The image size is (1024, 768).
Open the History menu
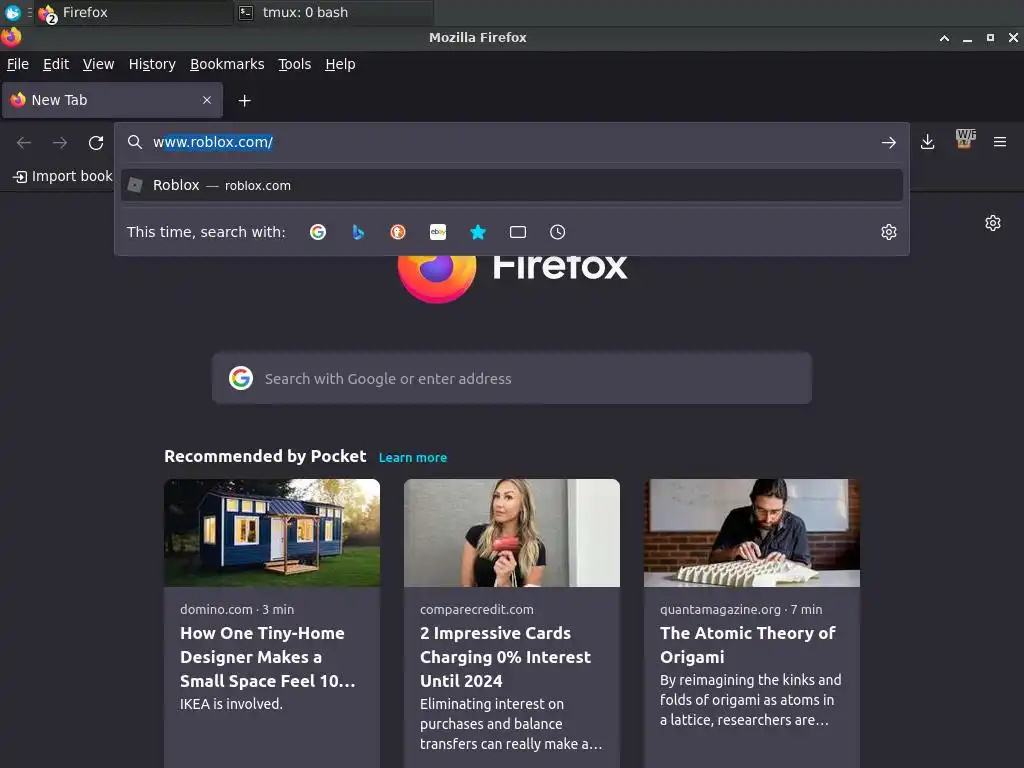pos(152,64)
